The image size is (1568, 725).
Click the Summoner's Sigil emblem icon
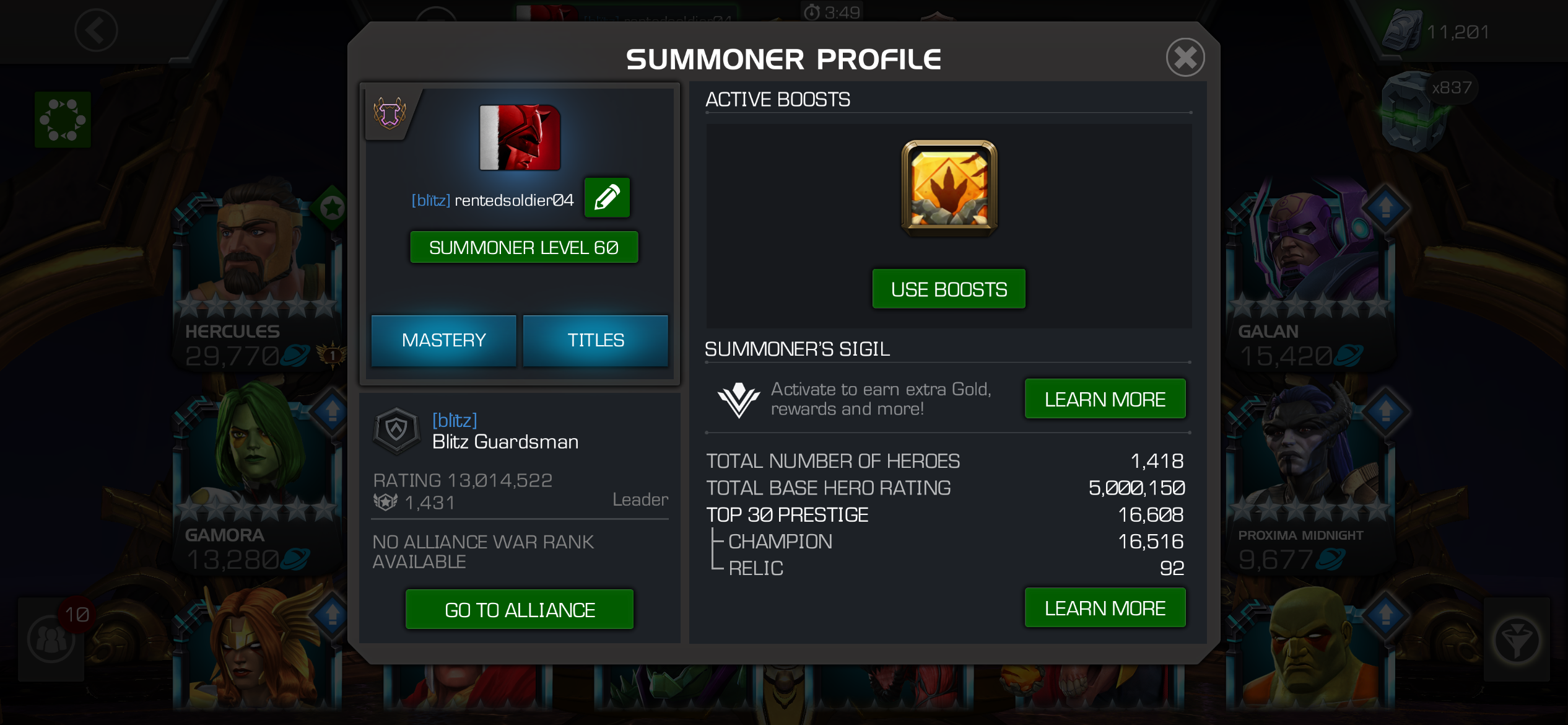[x=738, y=400]
